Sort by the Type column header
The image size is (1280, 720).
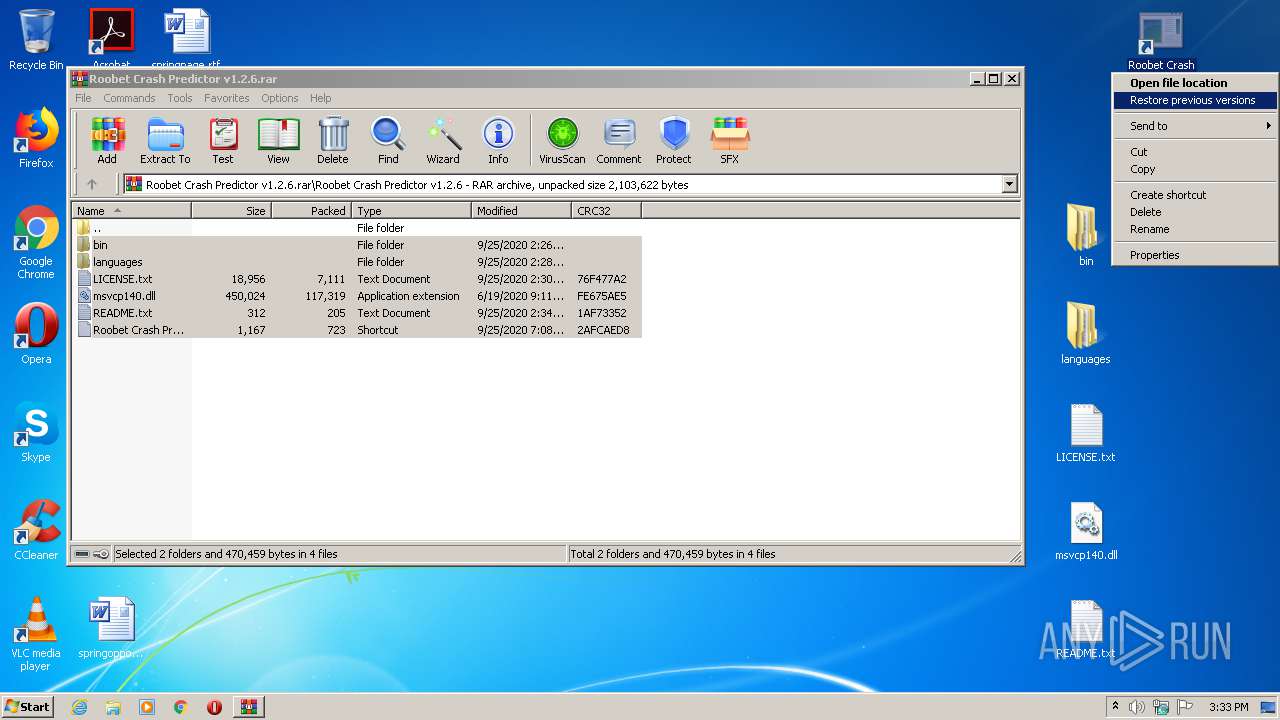[411, 211]
